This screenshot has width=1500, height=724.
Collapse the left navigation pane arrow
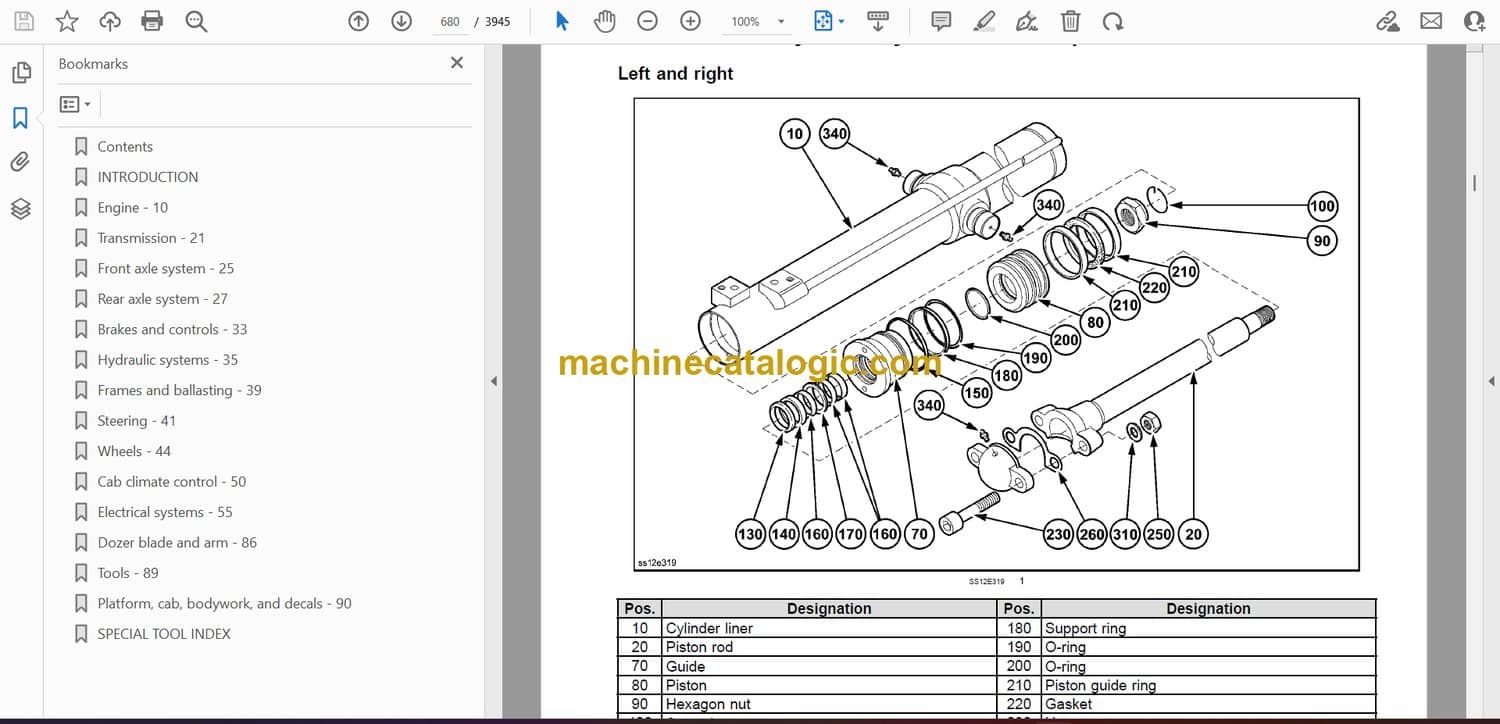pos(492,381)
